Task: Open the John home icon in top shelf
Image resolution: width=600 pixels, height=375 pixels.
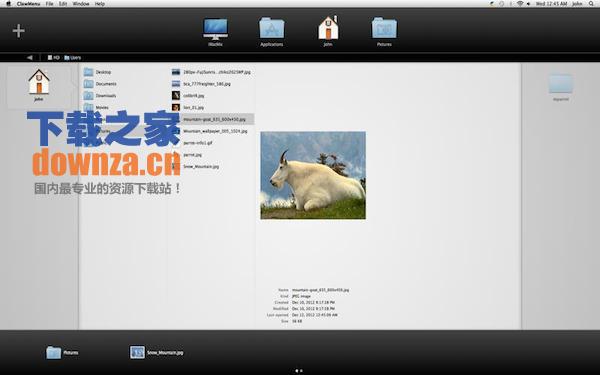Action: [328, 28]
